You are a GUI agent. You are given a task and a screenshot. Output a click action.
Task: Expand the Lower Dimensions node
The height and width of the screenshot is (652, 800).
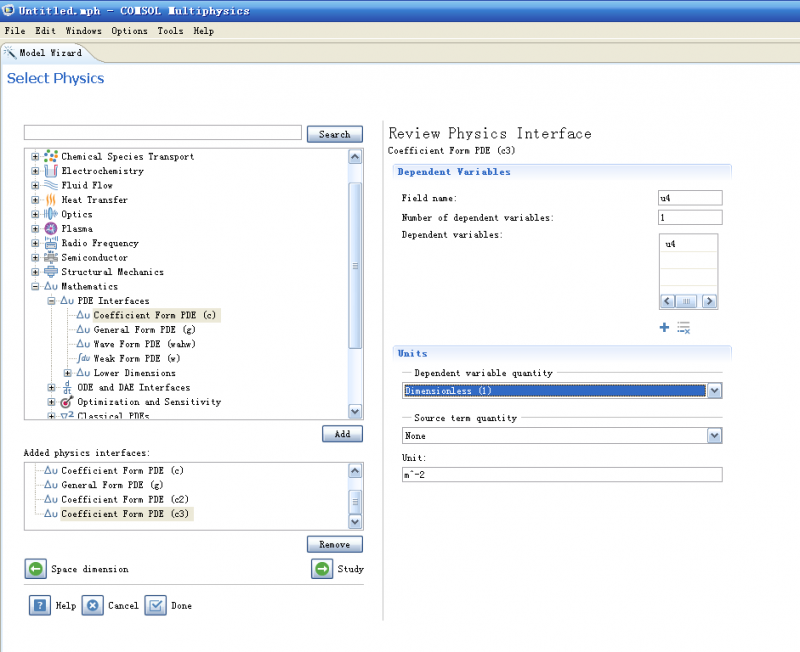tap(67, 373)
